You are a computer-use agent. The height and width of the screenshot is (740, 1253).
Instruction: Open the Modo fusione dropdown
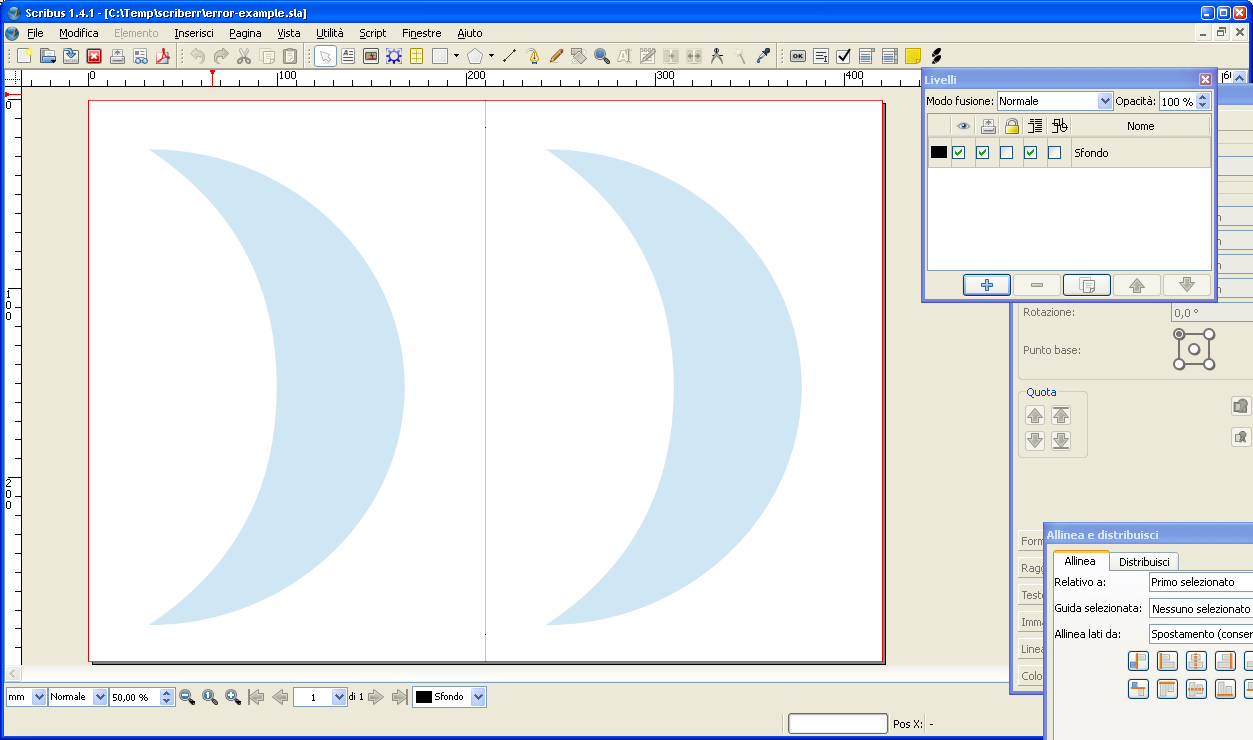[1055, 101]
